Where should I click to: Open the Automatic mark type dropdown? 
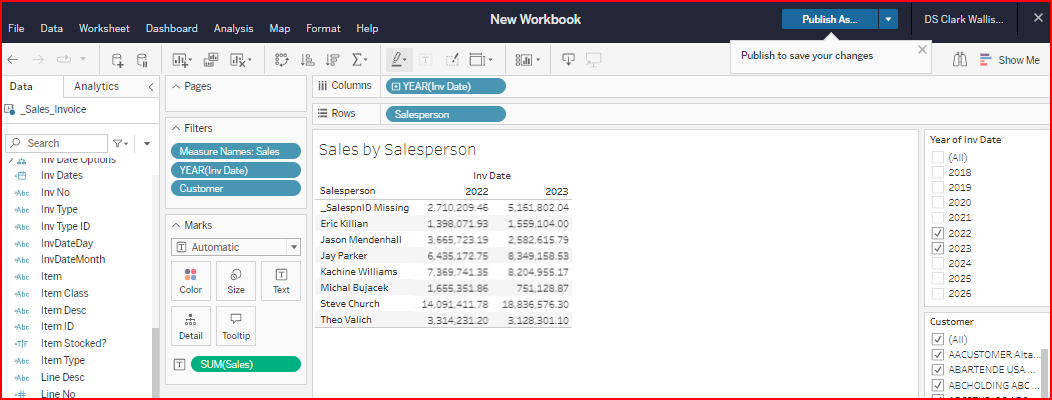click(236, 247)
